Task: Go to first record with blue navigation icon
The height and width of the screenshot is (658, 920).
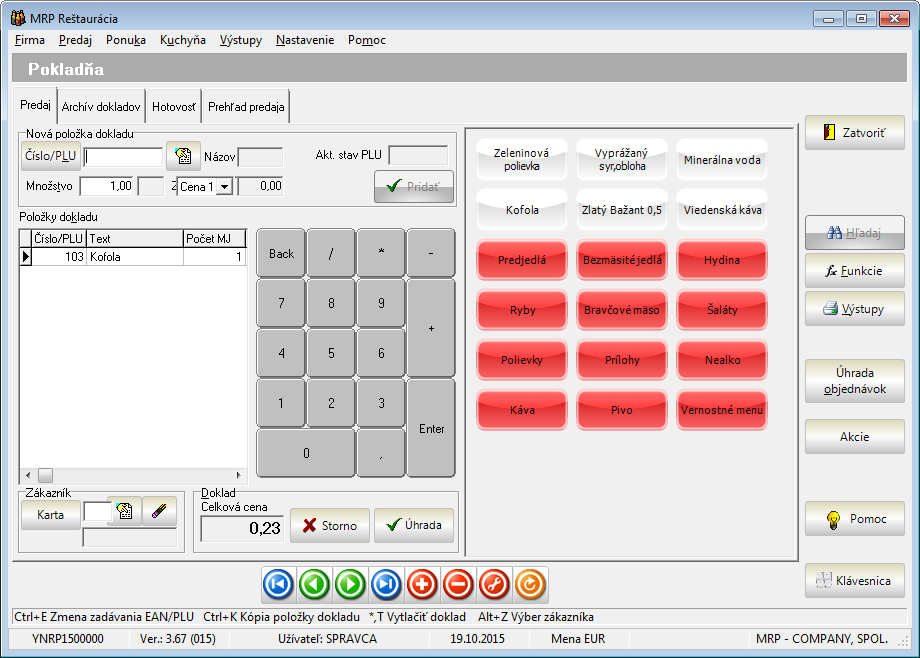Action: click(278, 584)
